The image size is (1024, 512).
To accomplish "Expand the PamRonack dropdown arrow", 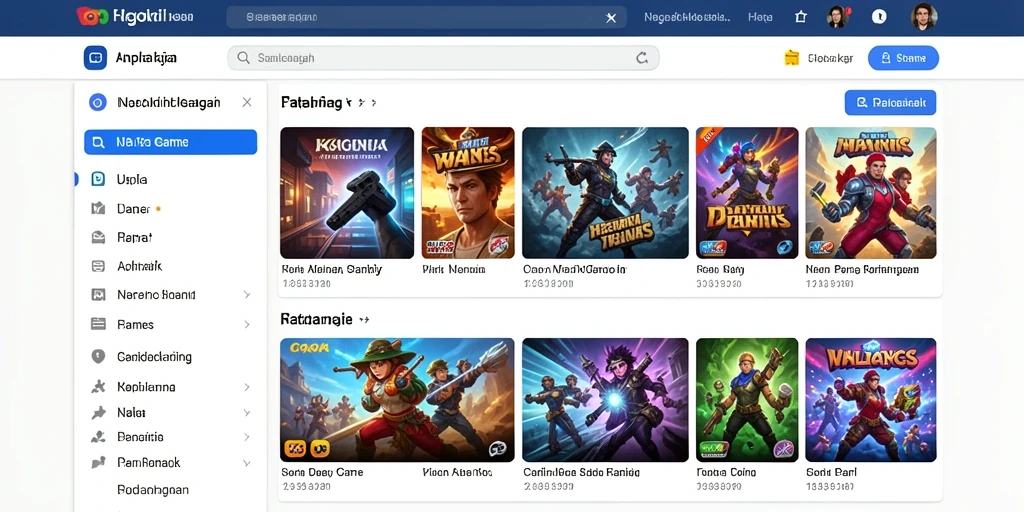I will click(247, 462).
